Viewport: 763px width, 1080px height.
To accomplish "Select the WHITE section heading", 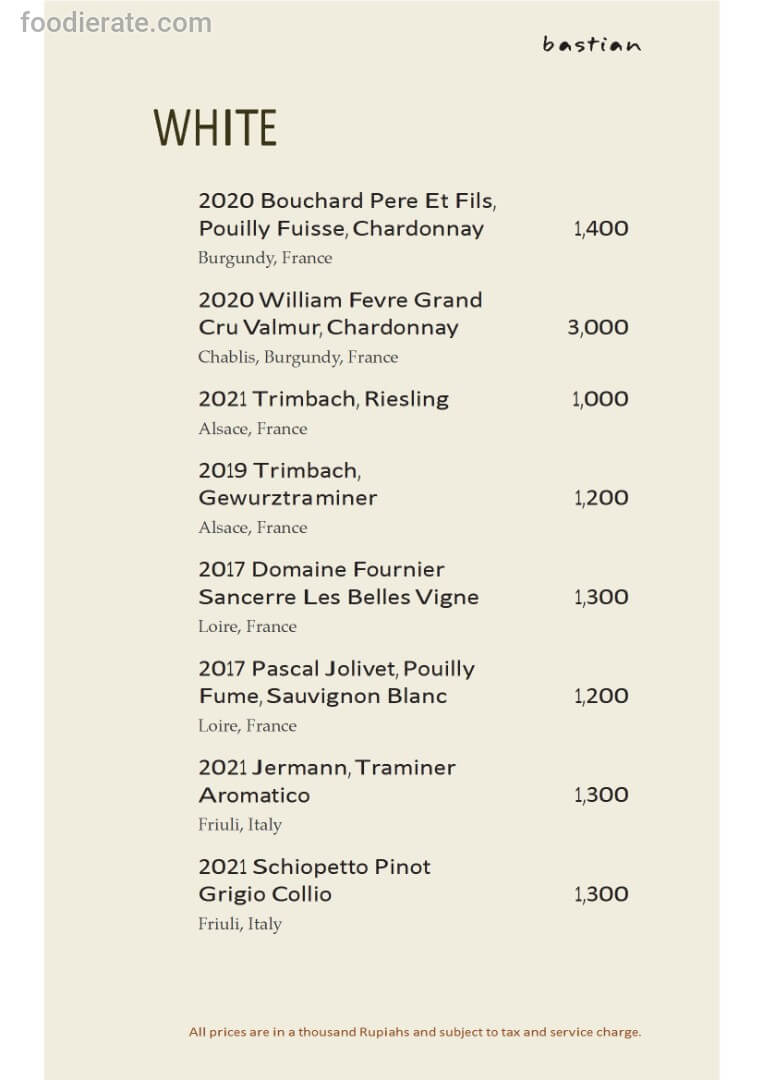I will [x=215, y=128].
